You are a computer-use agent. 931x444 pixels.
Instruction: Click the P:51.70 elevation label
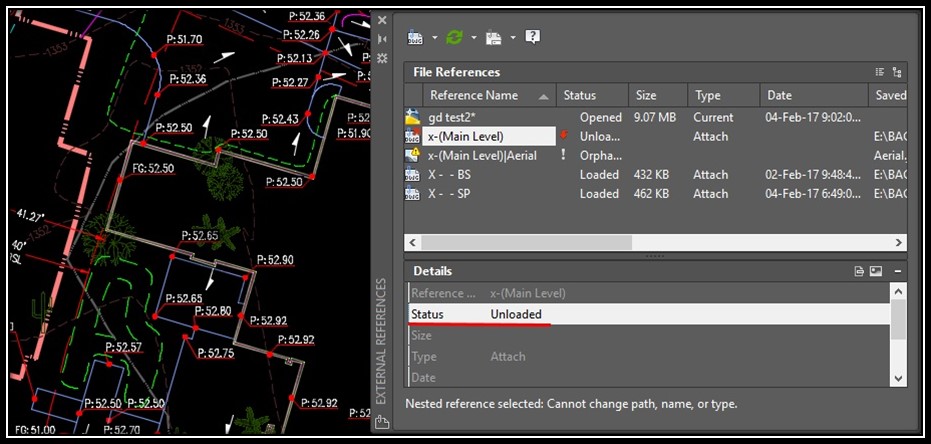(x=184, y=40)
